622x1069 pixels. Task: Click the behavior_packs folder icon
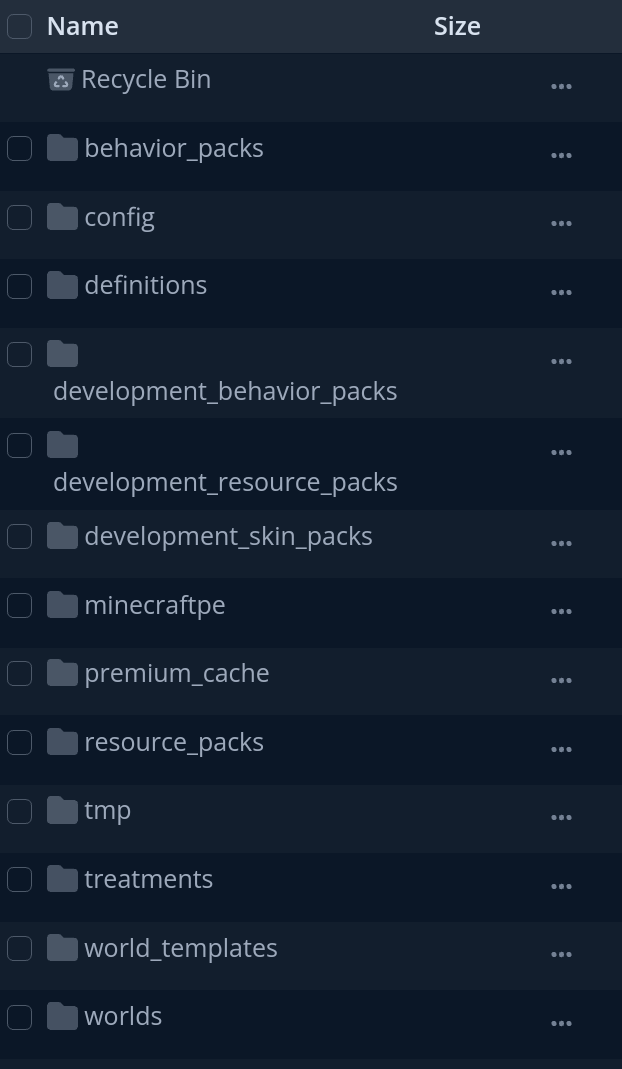(x=62, y=148)
